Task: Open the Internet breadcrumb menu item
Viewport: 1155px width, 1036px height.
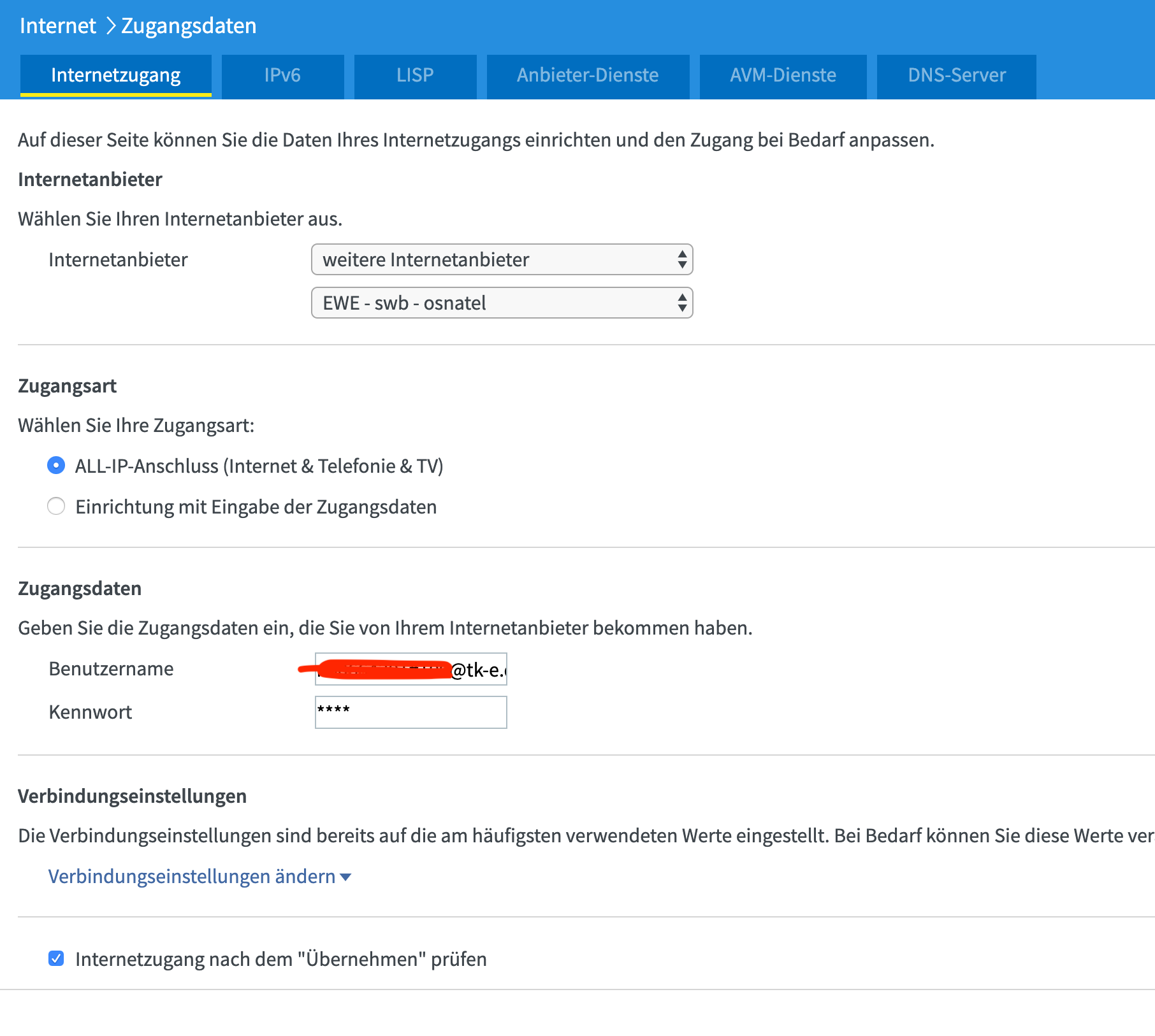Action: pos(57,25)
